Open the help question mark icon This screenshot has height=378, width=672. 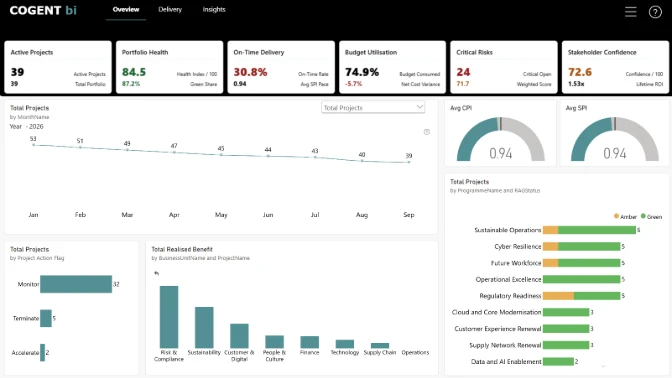click(x=655, y=12)
